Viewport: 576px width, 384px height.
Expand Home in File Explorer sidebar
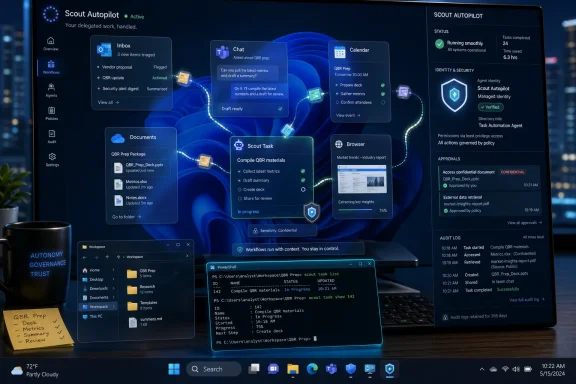(114, 270)
